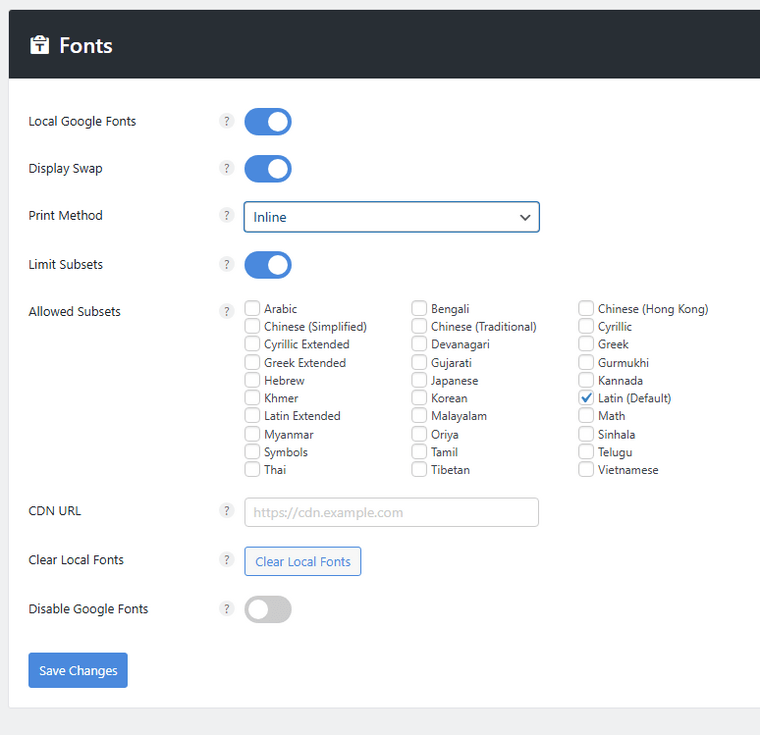This screenshot has height=735, width=760.
Task: Open help tooltip for Local Google Fonts
Action: coord(226,121)
